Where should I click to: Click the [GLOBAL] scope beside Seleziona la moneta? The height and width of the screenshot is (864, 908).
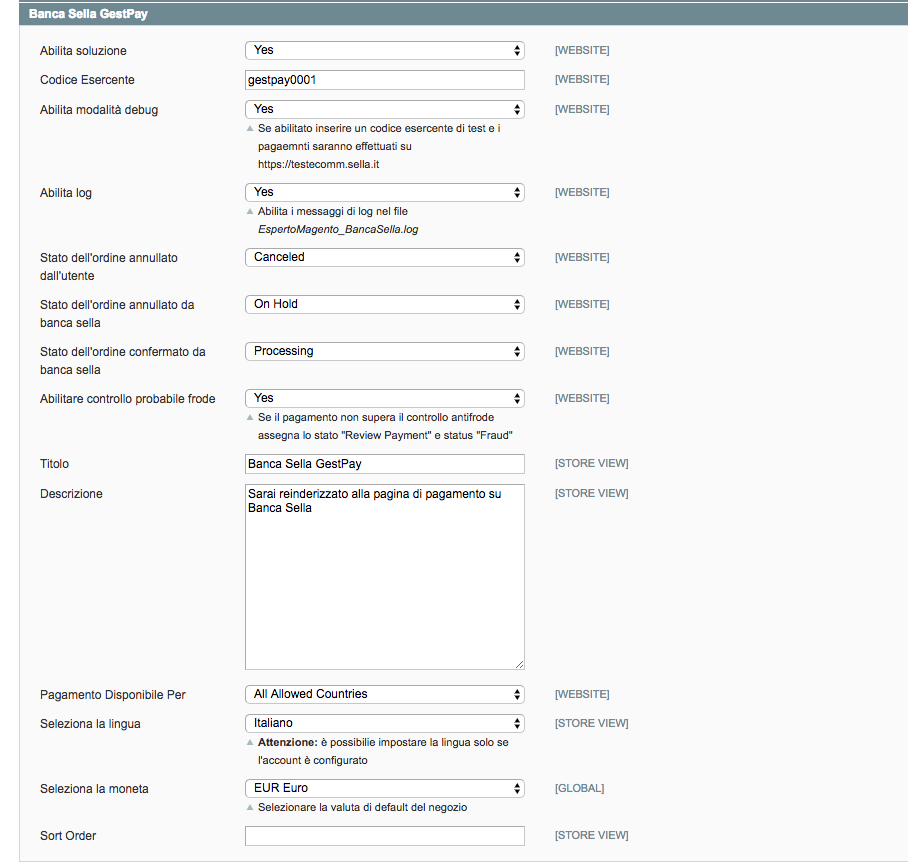[579, 788]
